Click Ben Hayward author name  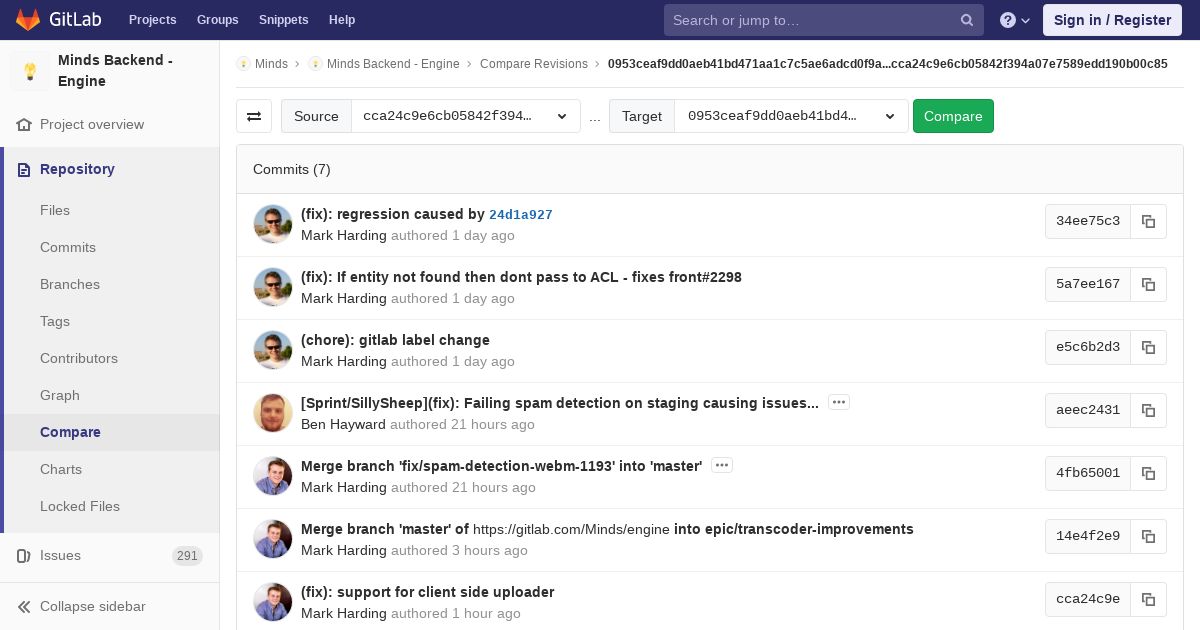coord(343,424)
